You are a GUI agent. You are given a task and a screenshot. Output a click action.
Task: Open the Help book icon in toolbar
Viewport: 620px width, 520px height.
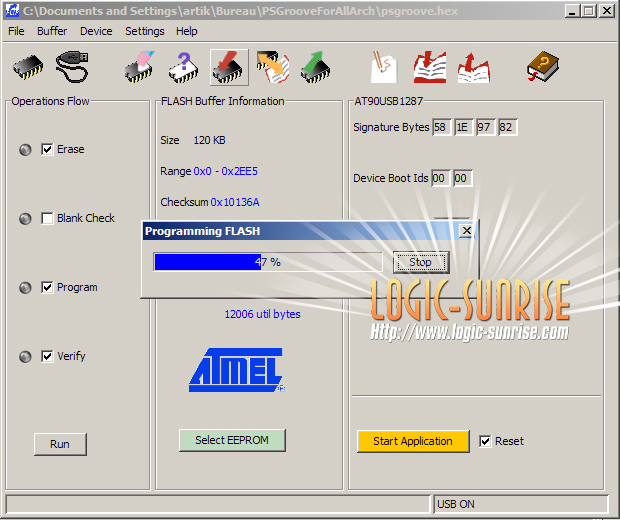click(543, 67)
